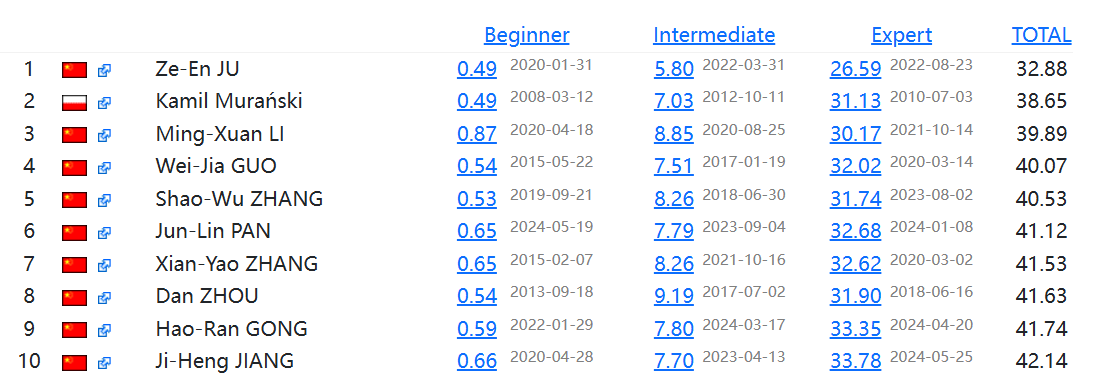The height and width of the screenshot is (377, 1096).
Task: Sort by TOTAL column header
Action: click(x=1041, y=35)
